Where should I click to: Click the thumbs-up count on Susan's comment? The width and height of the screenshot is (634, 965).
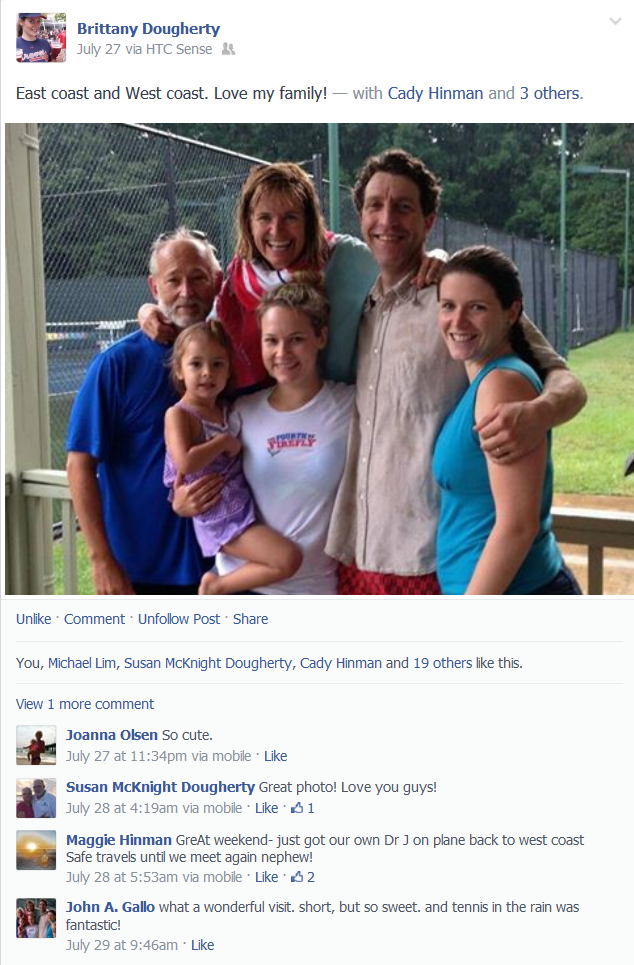point(303,808)
